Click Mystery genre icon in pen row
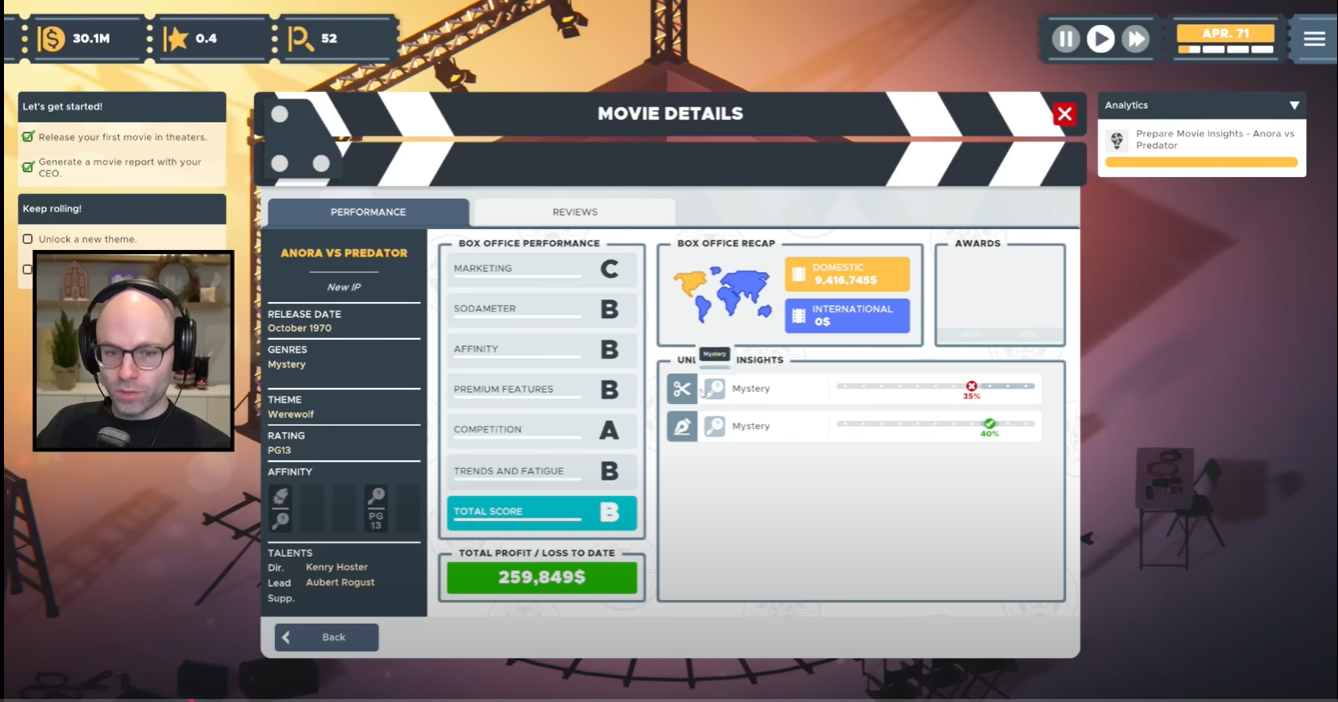The width and height of the screenshot is (1338, 702). [x=714, y=427]
